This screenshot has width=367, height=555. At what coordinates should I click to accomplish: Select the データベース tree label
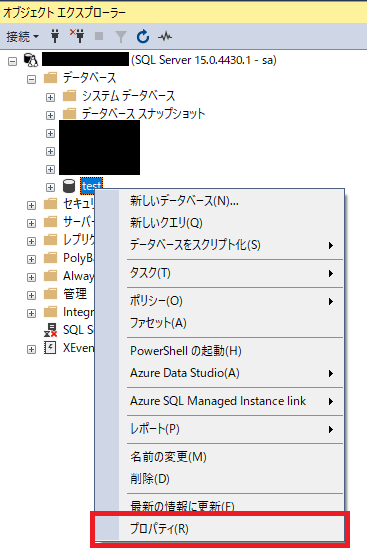[90, 78]
